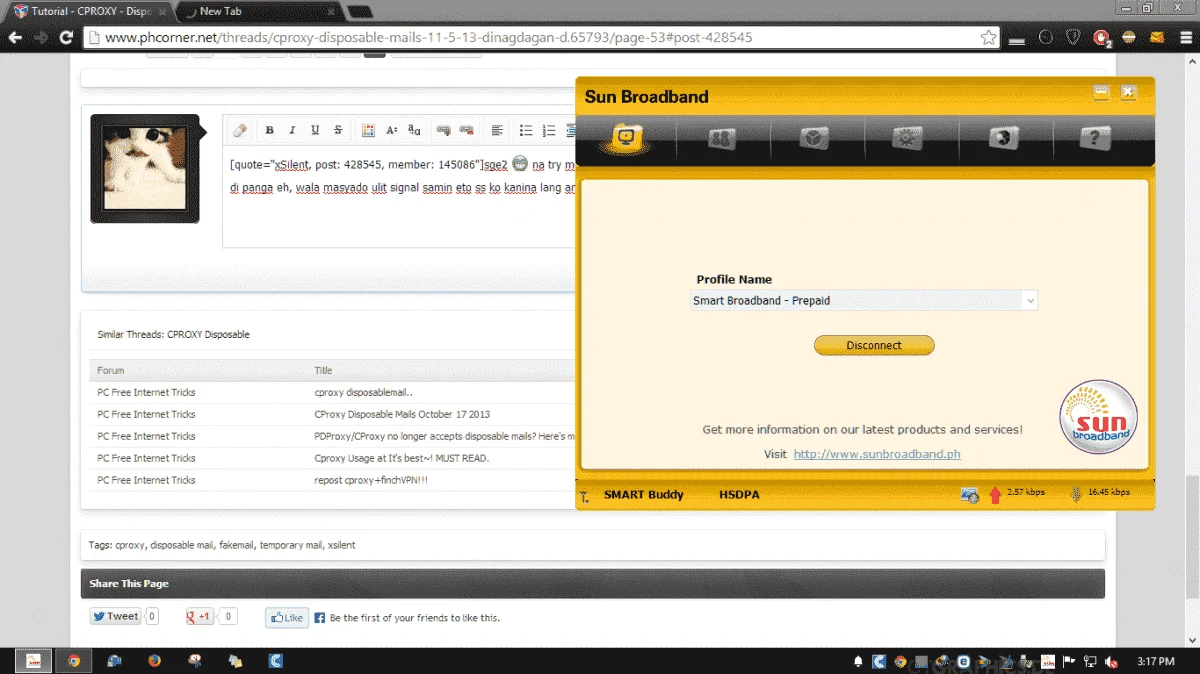Open the Sun Broadband app taskbar button
The height and width of the screenshot is (674, 1200).
pos(33,661)
